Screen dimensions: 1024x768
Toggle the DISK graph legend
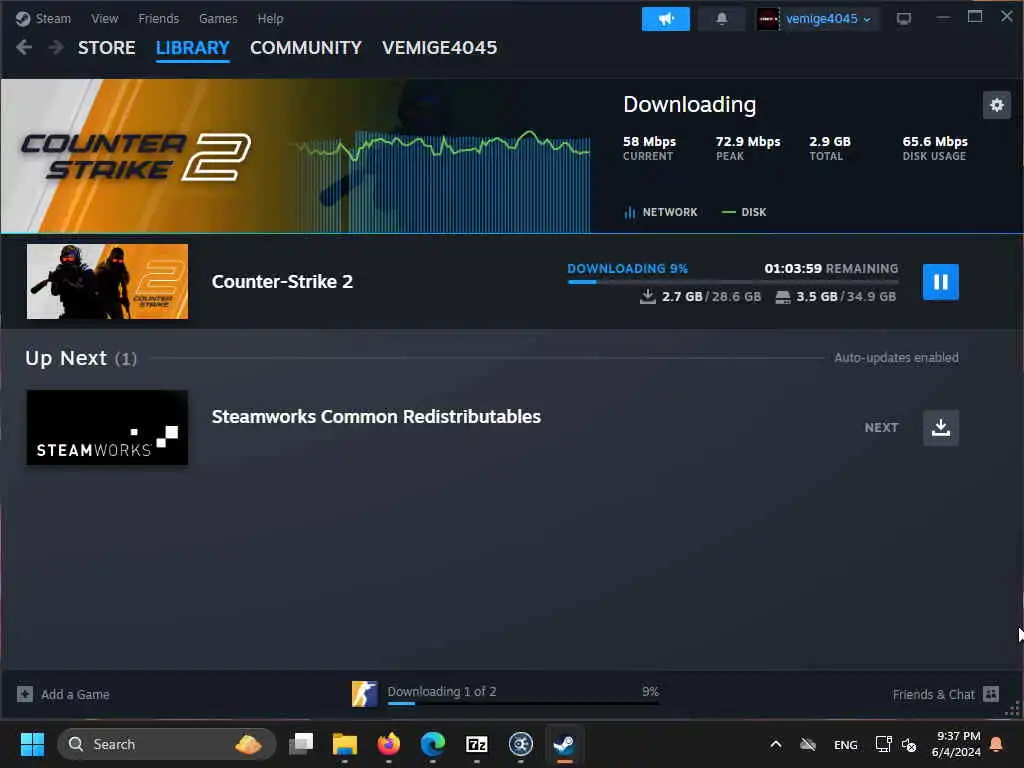tap(744, 212)
